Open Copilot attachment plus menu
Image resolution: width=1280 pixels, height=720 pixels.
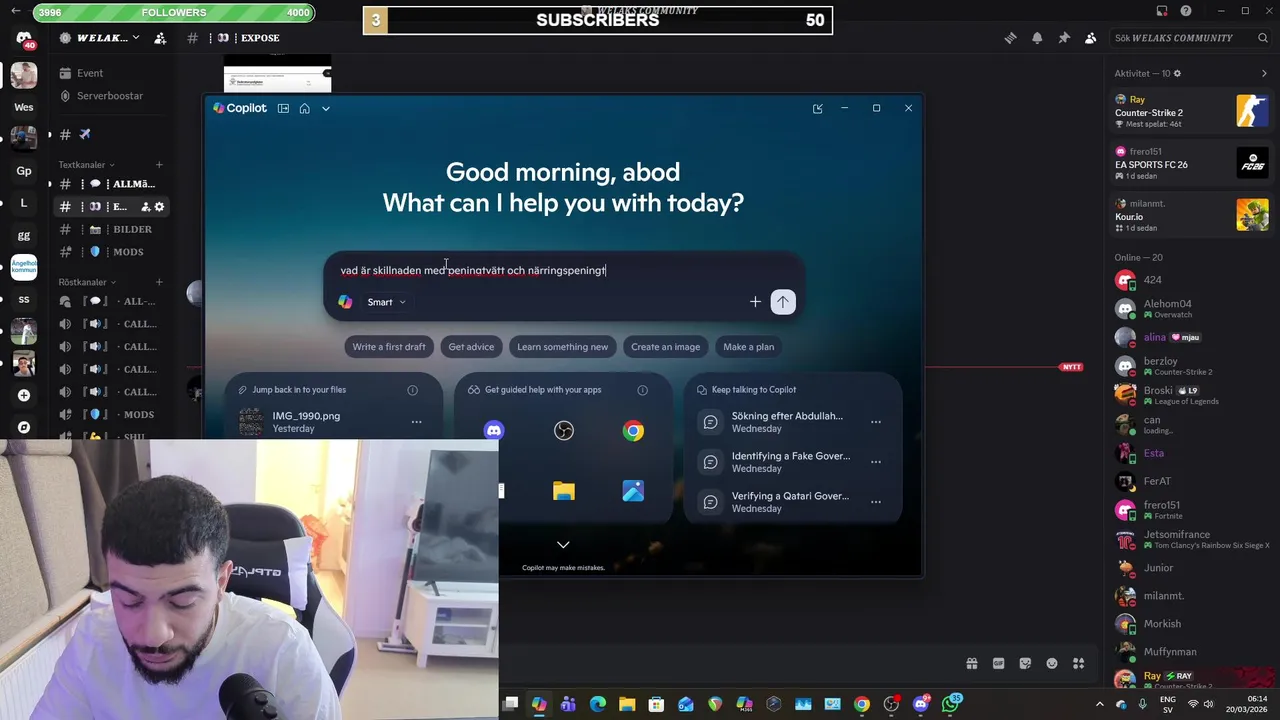[x=755, y=302]
